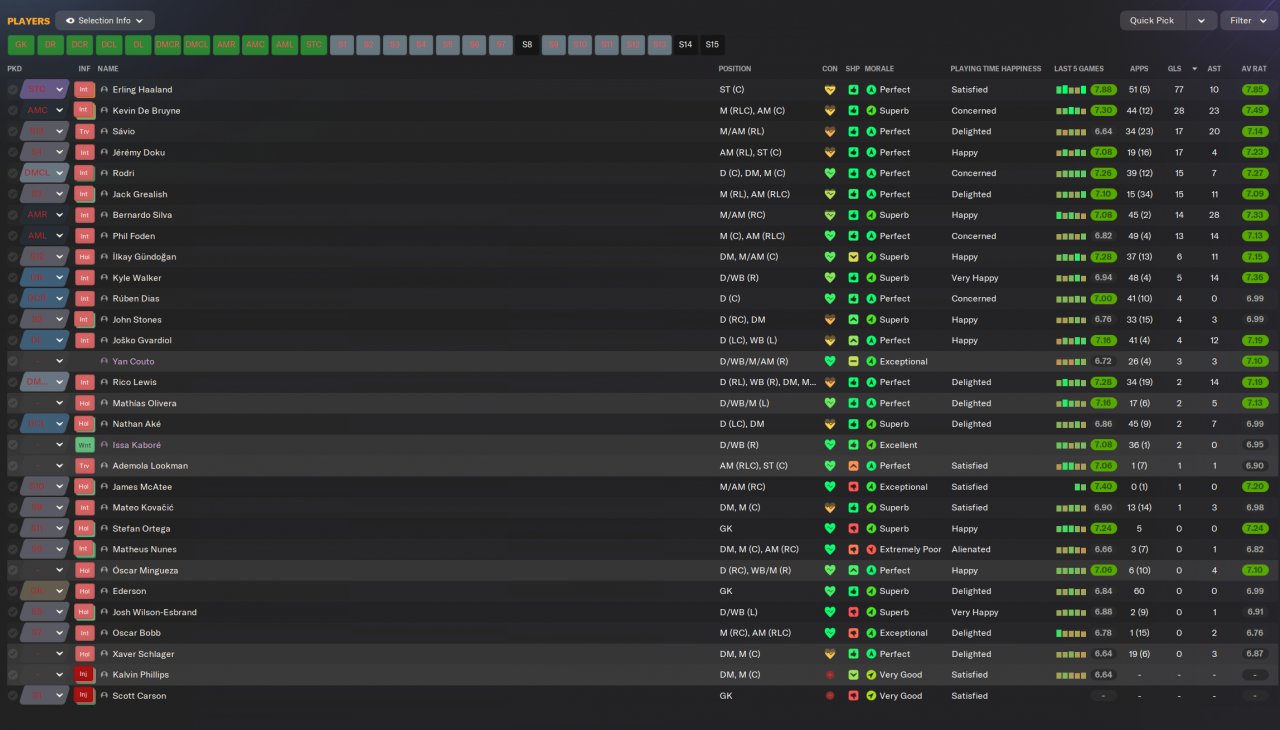This screenshot has width=1280, height=730.
Task: Toggle the picked checkbox for Ederson
Action: tap(13, 591)
